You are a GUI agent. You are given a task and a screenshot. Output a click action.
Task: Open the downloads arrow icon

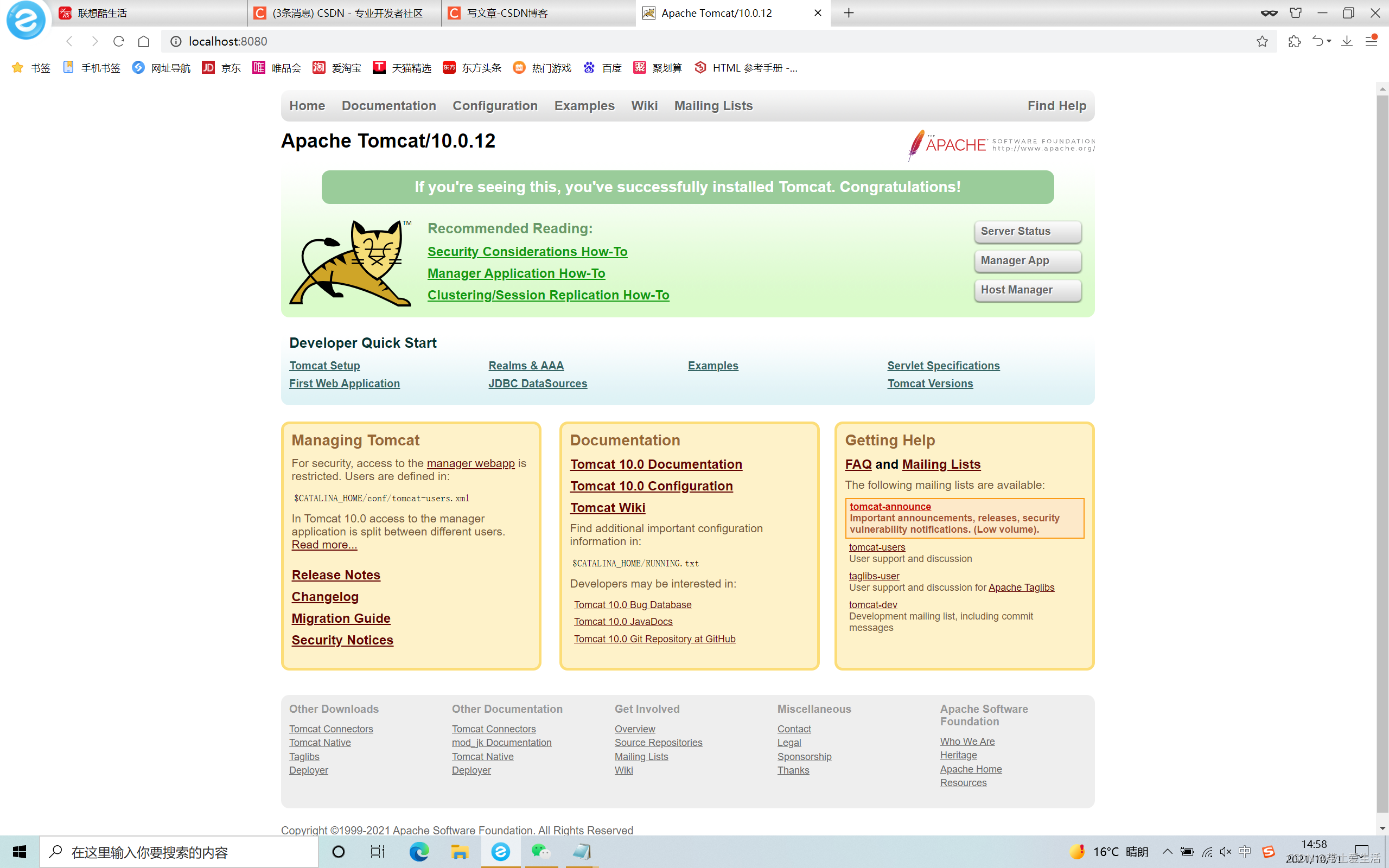(1347, 41)
